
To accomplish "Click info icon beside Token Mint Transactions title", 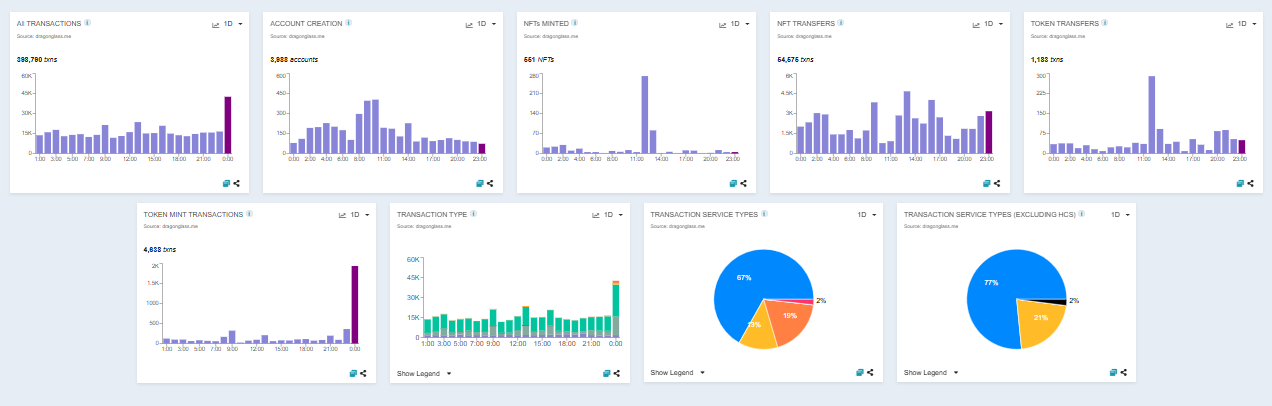I will tap(249, 213).
